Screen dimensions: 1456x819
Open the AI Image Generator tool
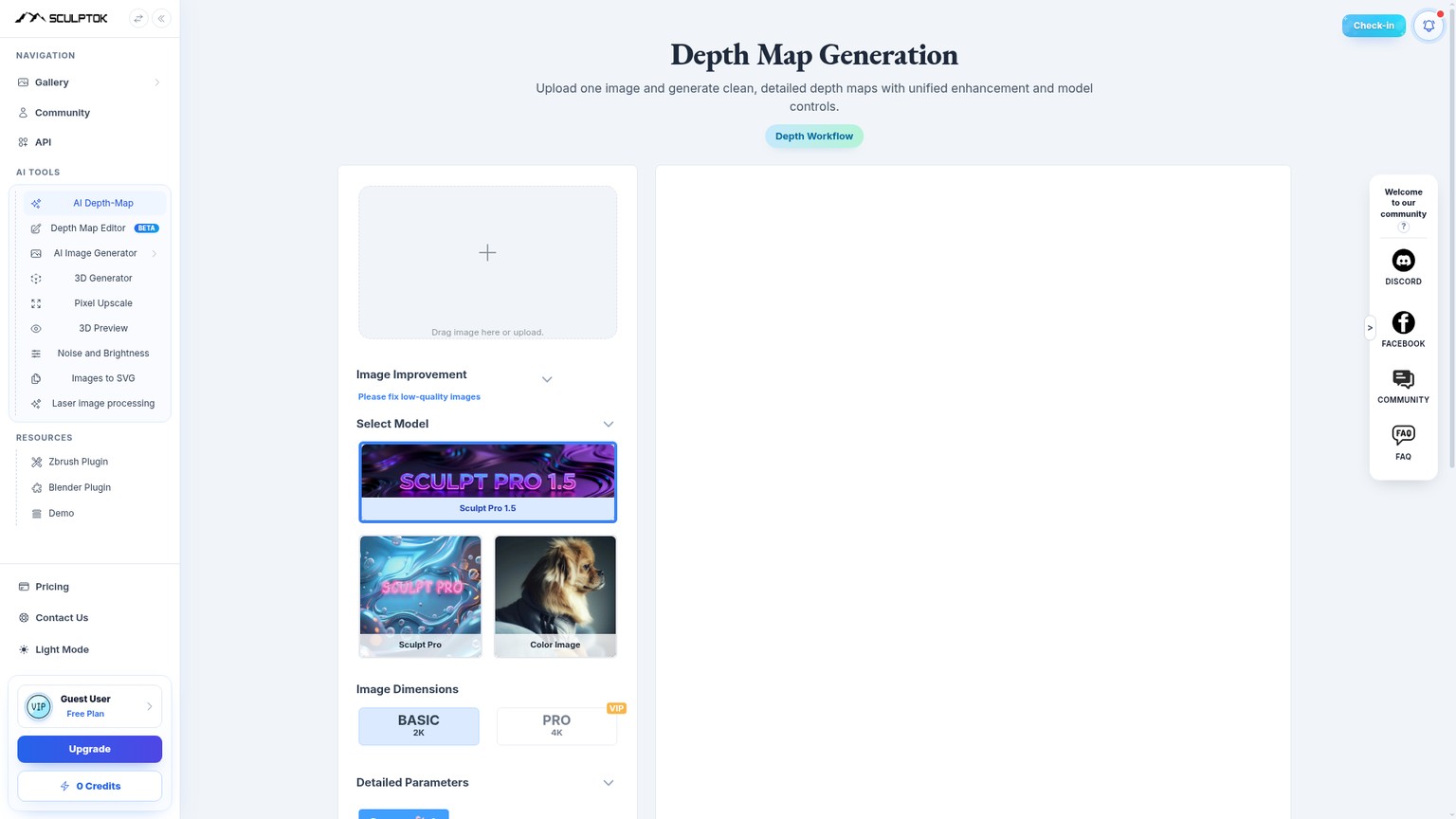click(95, 253)
